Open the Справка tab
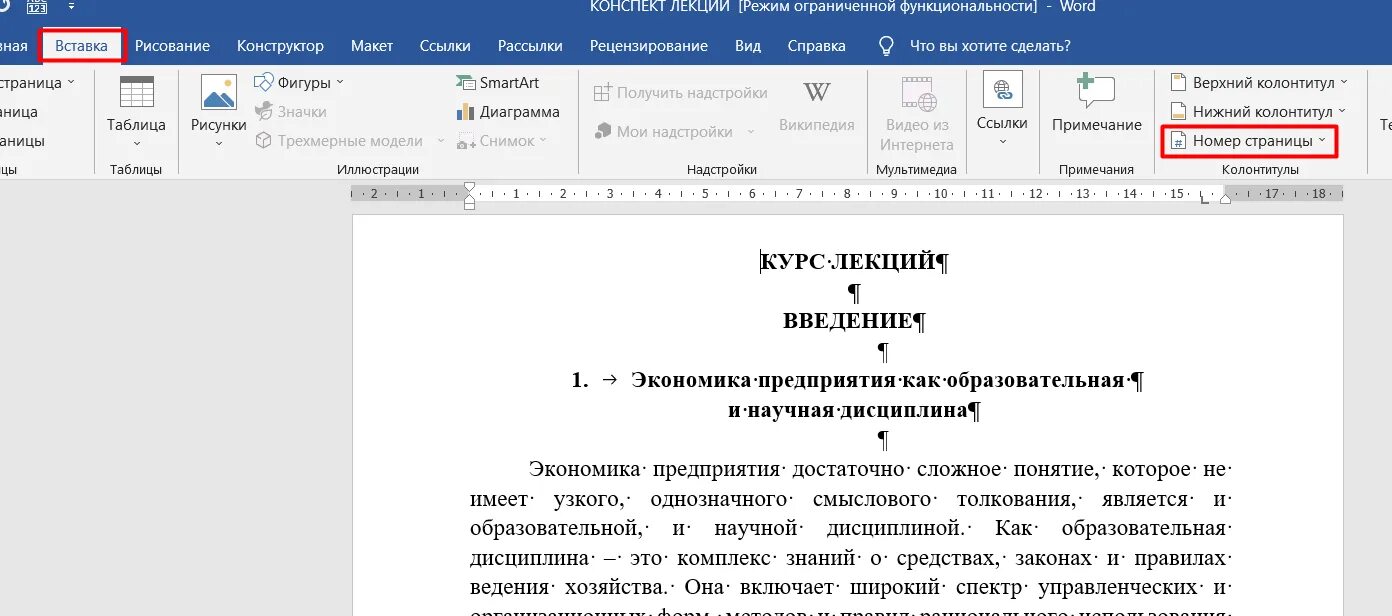Image resolution: width=1392 pixels, height=616 pixels. tap(816, 46)
